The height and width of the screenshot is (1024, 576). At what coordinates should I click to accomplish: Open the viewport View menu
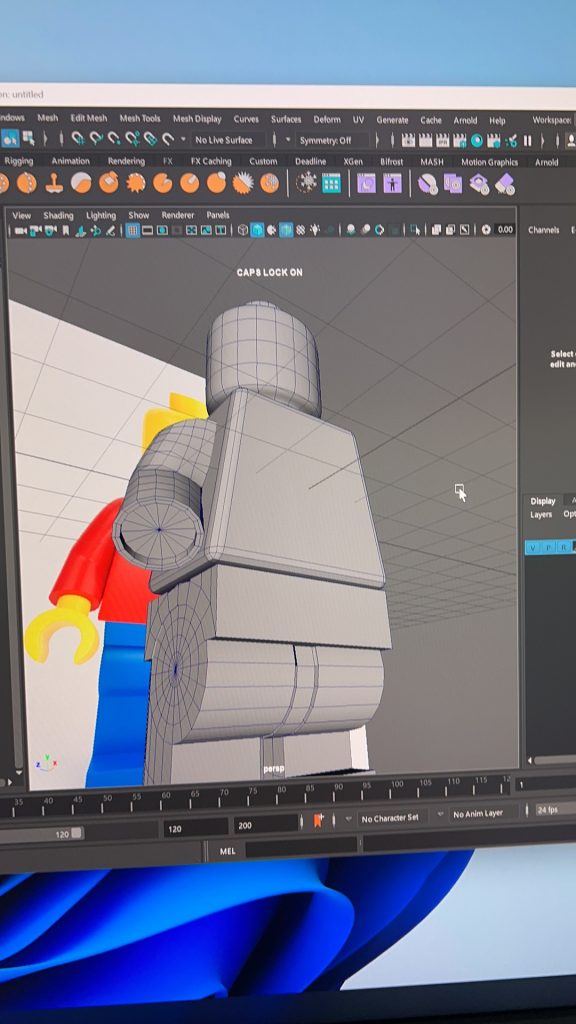tap(22, 215)
